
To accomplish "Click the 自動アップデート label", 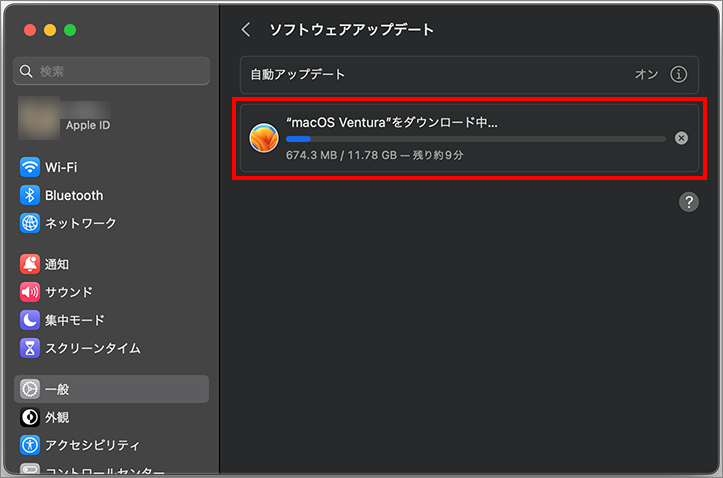I will coord(297,74).
